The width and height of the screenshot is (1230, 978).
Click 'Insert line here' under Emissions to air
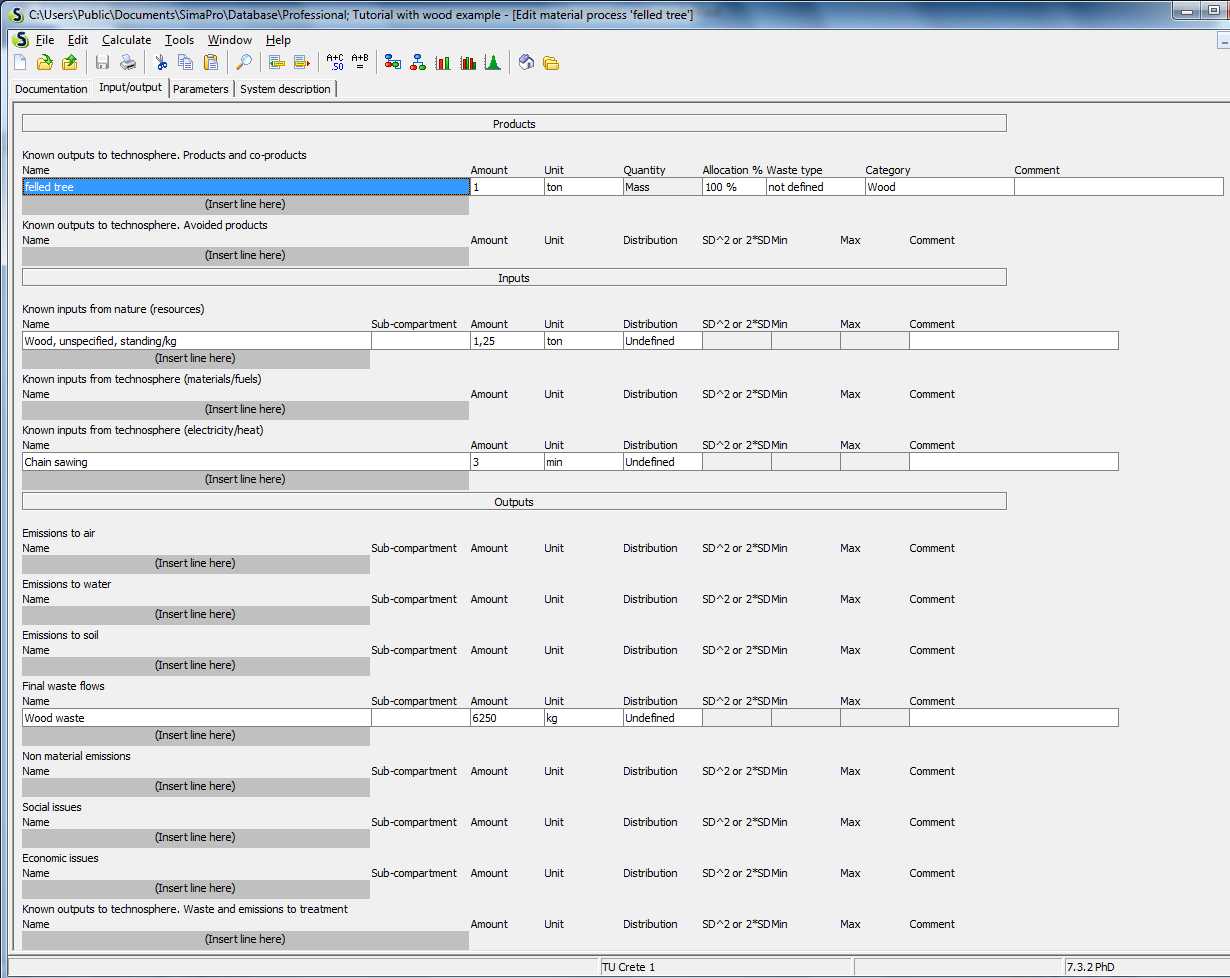click(196, 563)
